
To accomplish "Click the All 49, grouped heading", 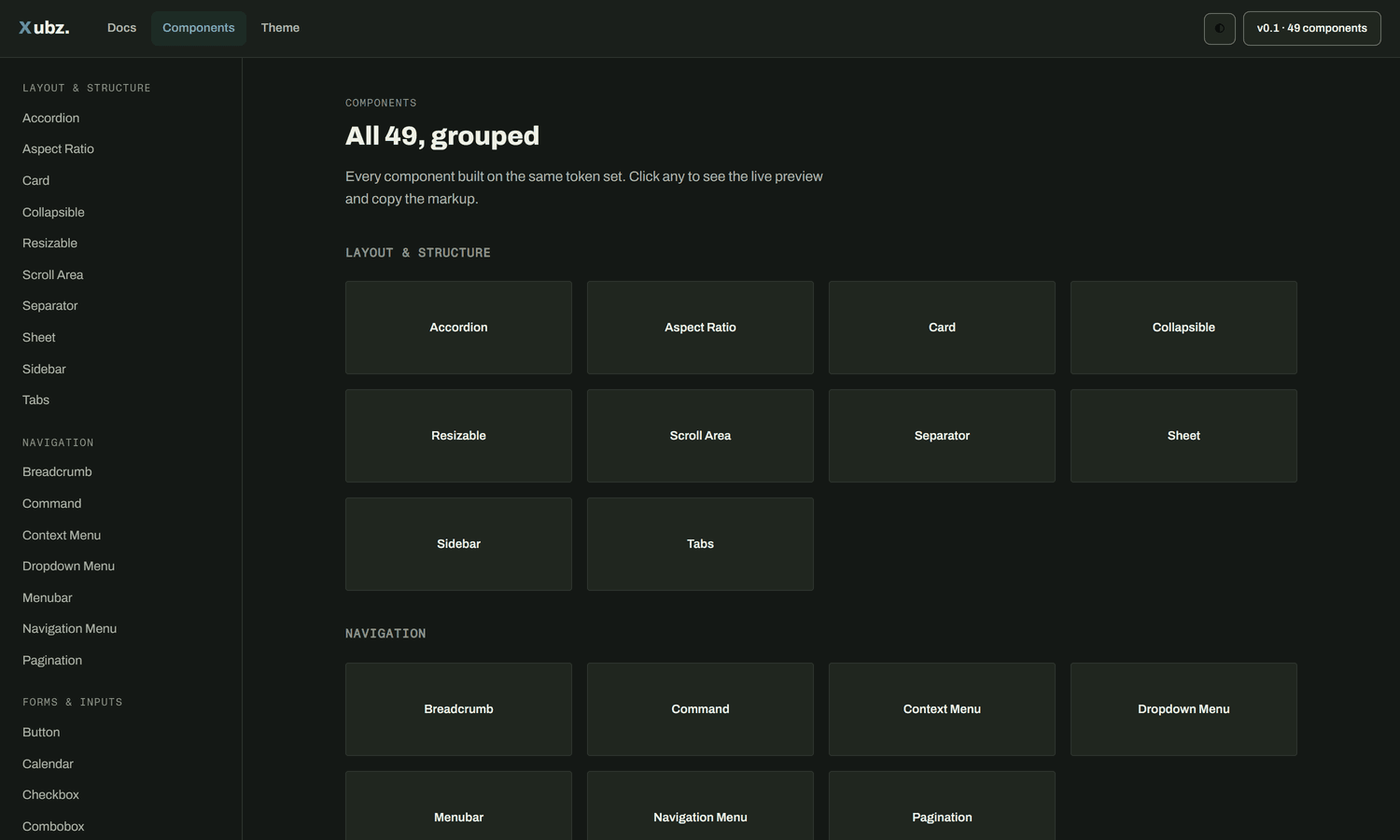I will tap(442, 136).
